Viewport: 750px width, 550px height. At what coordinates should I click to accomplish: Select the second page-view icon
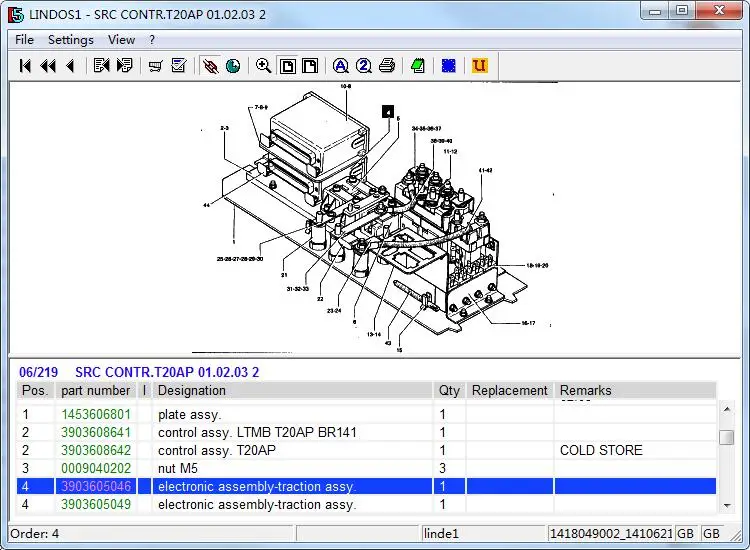click(x=310, y=66)
